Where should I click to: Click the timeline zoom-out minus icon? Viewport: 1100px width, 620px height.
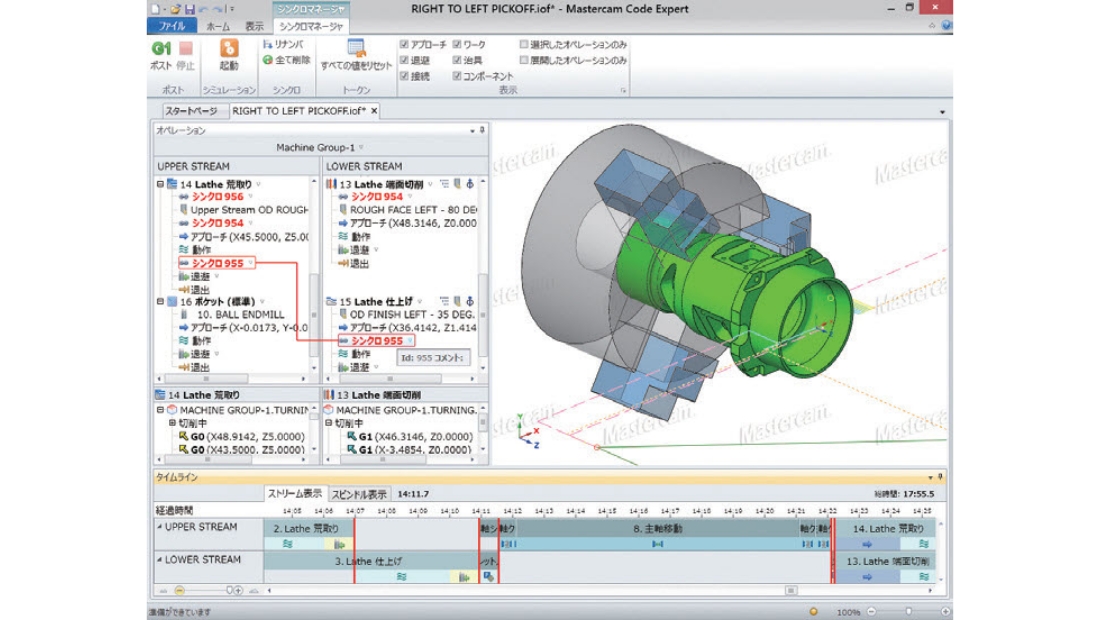click(180, 591)
